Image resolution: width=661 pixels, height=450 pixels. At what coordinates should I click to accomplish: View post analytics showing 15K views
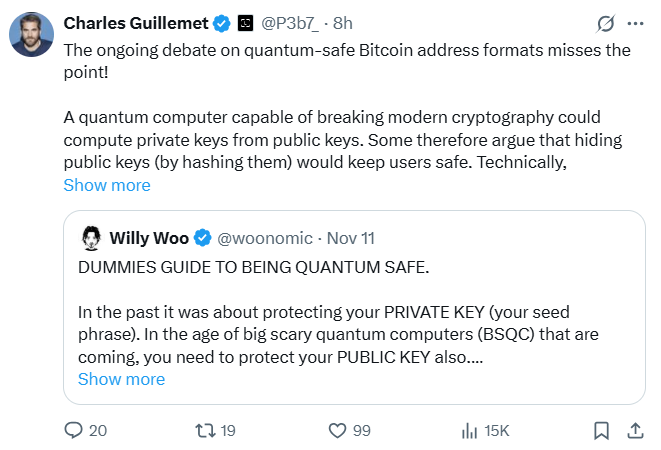tap(469, 430)
